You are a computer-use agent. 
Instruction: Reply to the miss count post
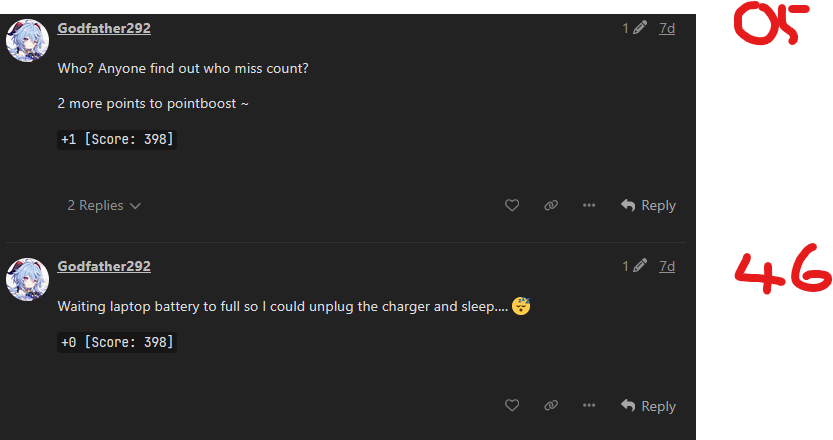tap(648, 205)
